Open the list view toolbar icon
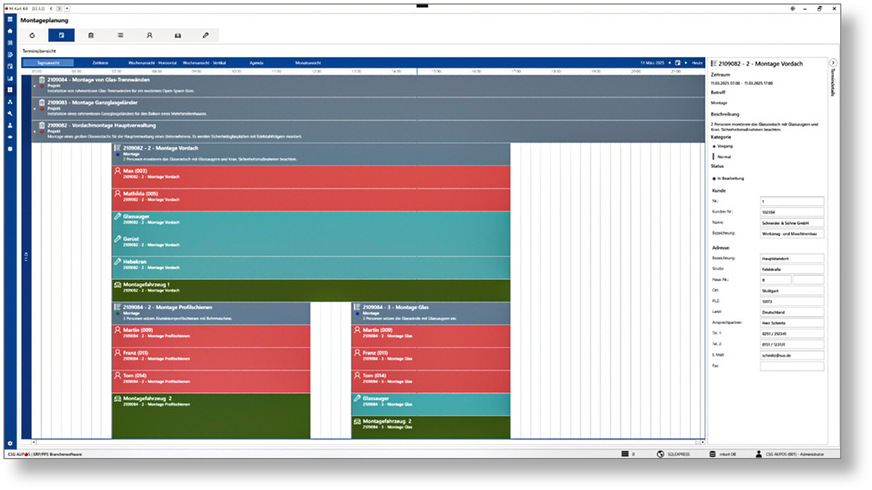 pyautogui.click(x=120, y=35)
